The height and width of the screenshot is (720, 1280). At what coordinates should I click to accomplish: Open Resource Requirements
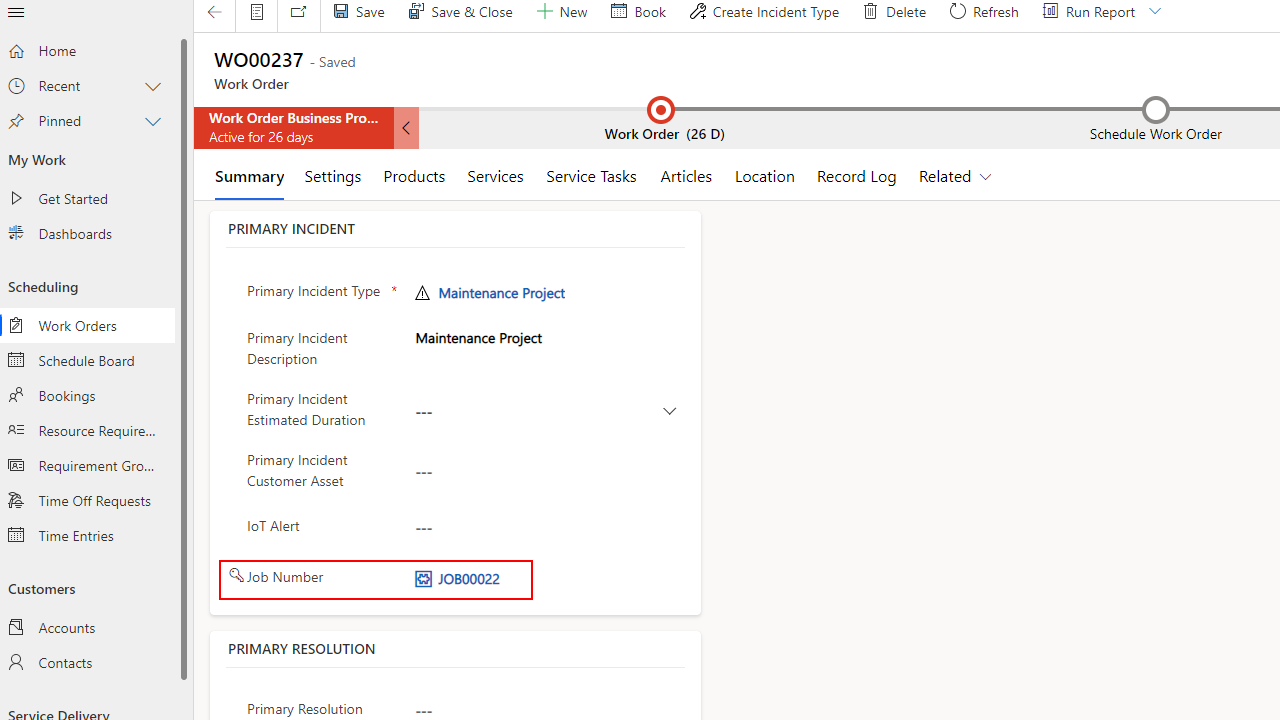(88, 431)
